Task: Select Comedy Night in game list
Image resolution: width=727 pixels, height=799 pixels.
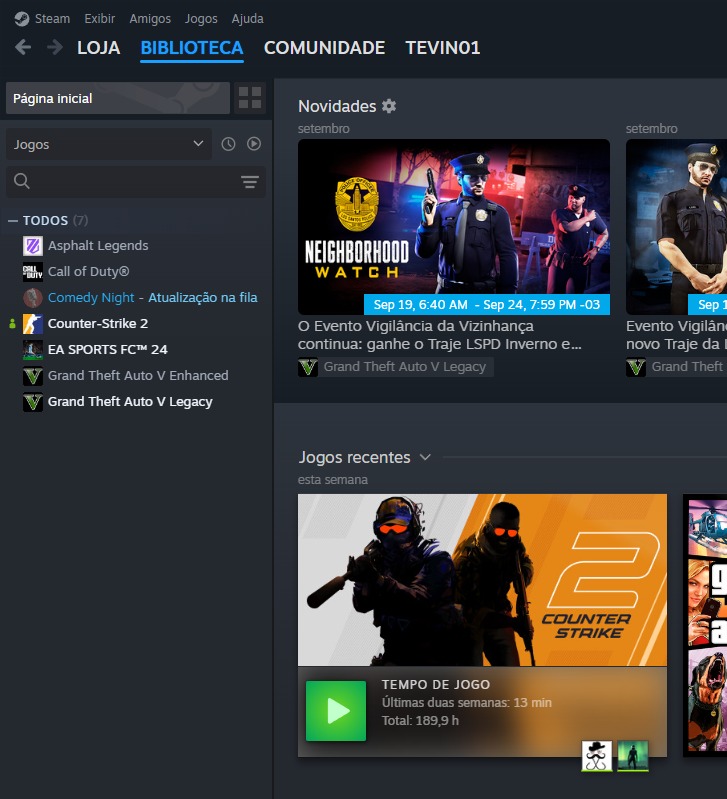Action: tap(91, 298)
